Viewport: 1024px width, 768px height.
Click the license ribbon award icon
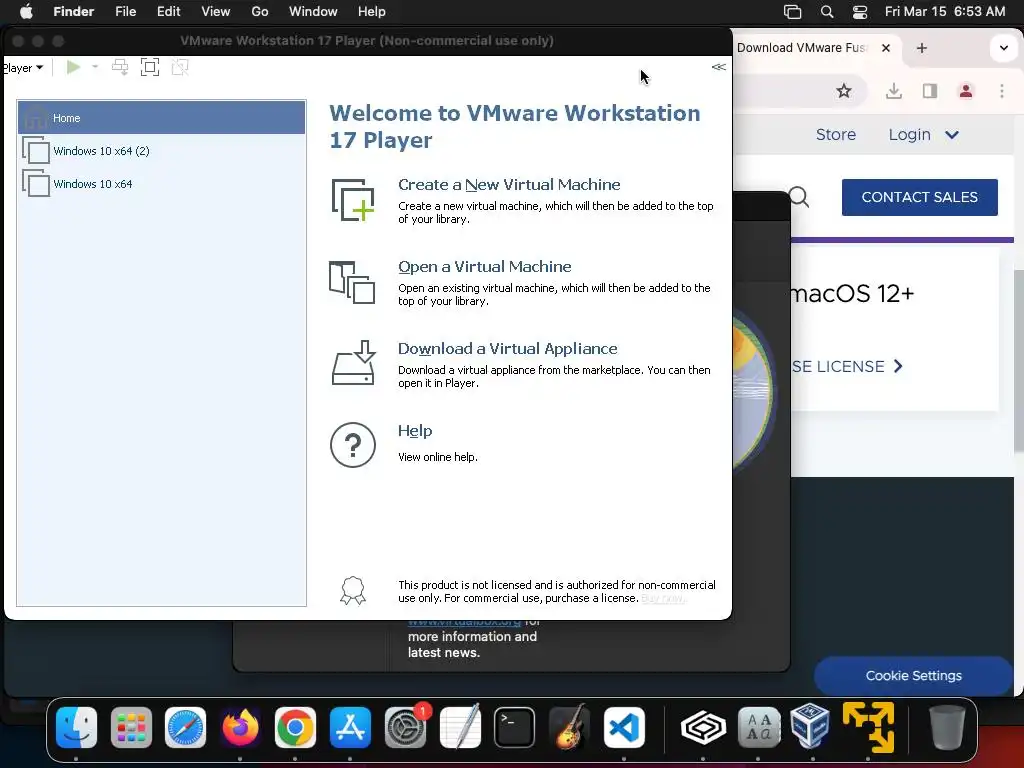click(353, 591)
